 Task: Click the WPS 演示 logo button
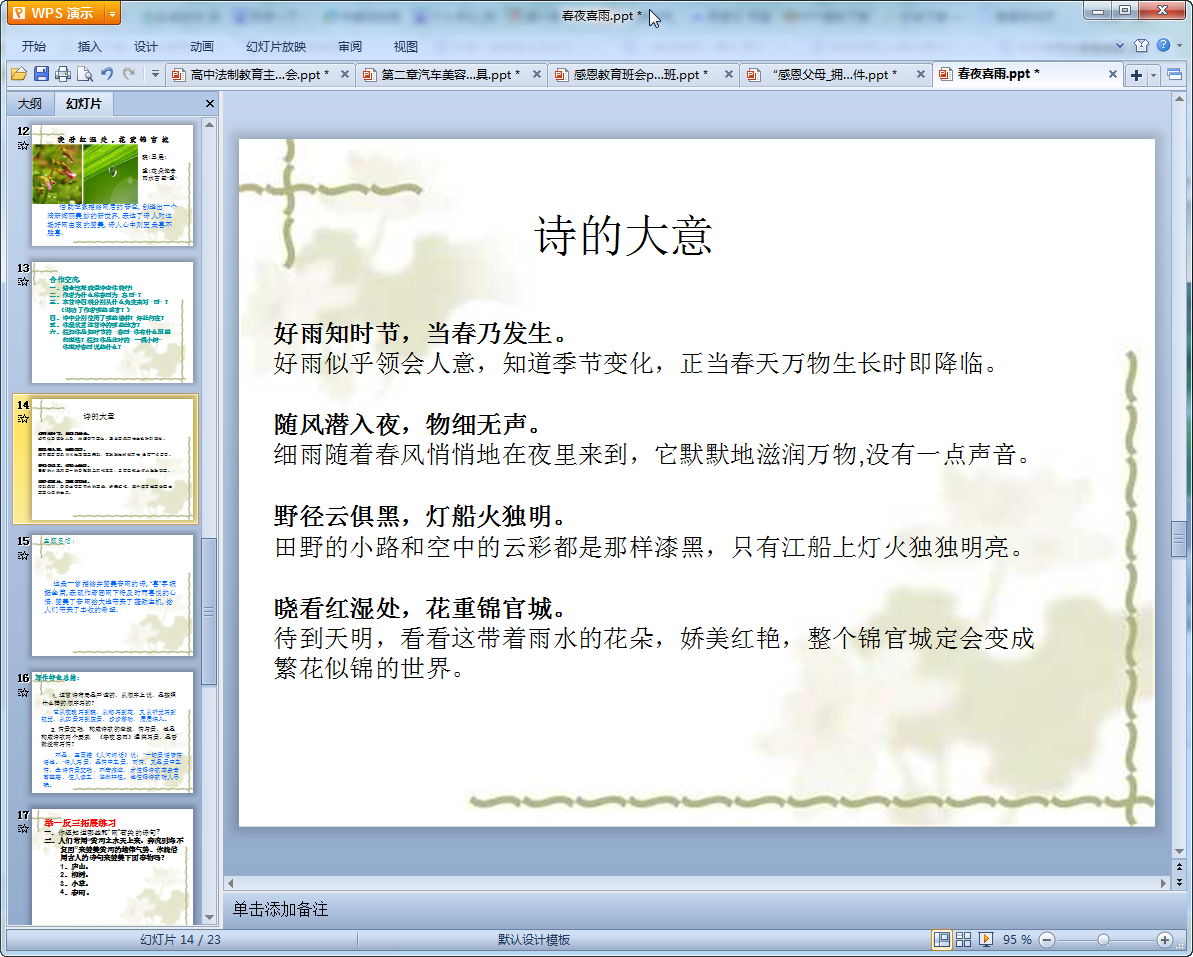click(57, 14)
